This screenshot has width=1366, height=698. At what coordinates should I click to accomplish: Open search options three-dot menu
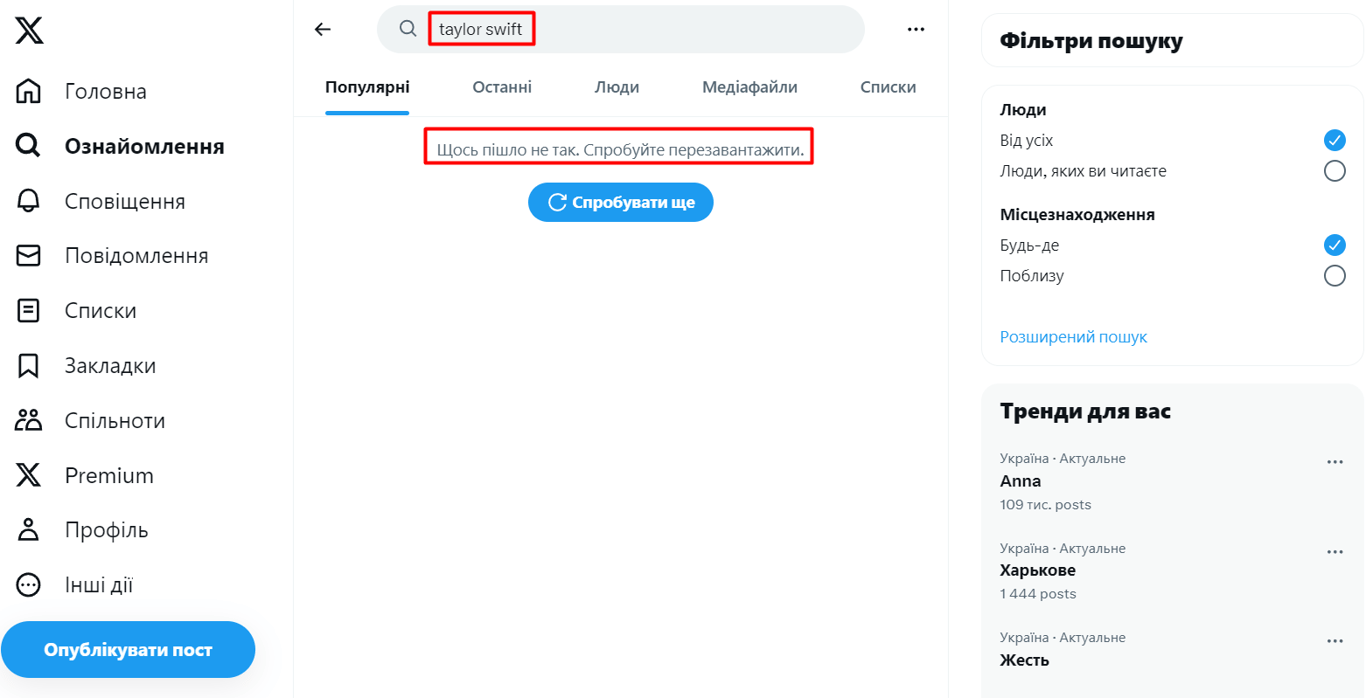point(916,30)
